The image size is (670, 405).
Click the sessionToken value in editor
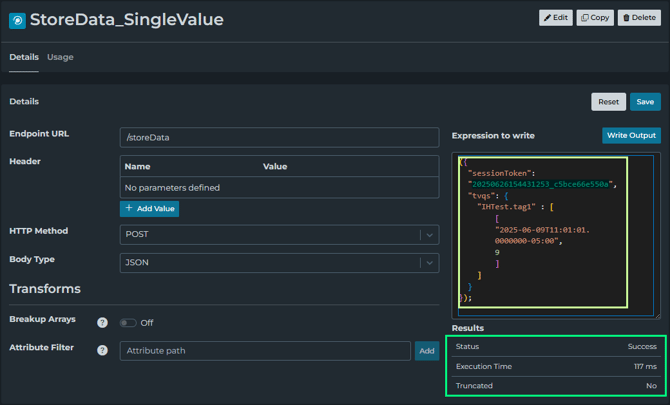coord(540,184)
